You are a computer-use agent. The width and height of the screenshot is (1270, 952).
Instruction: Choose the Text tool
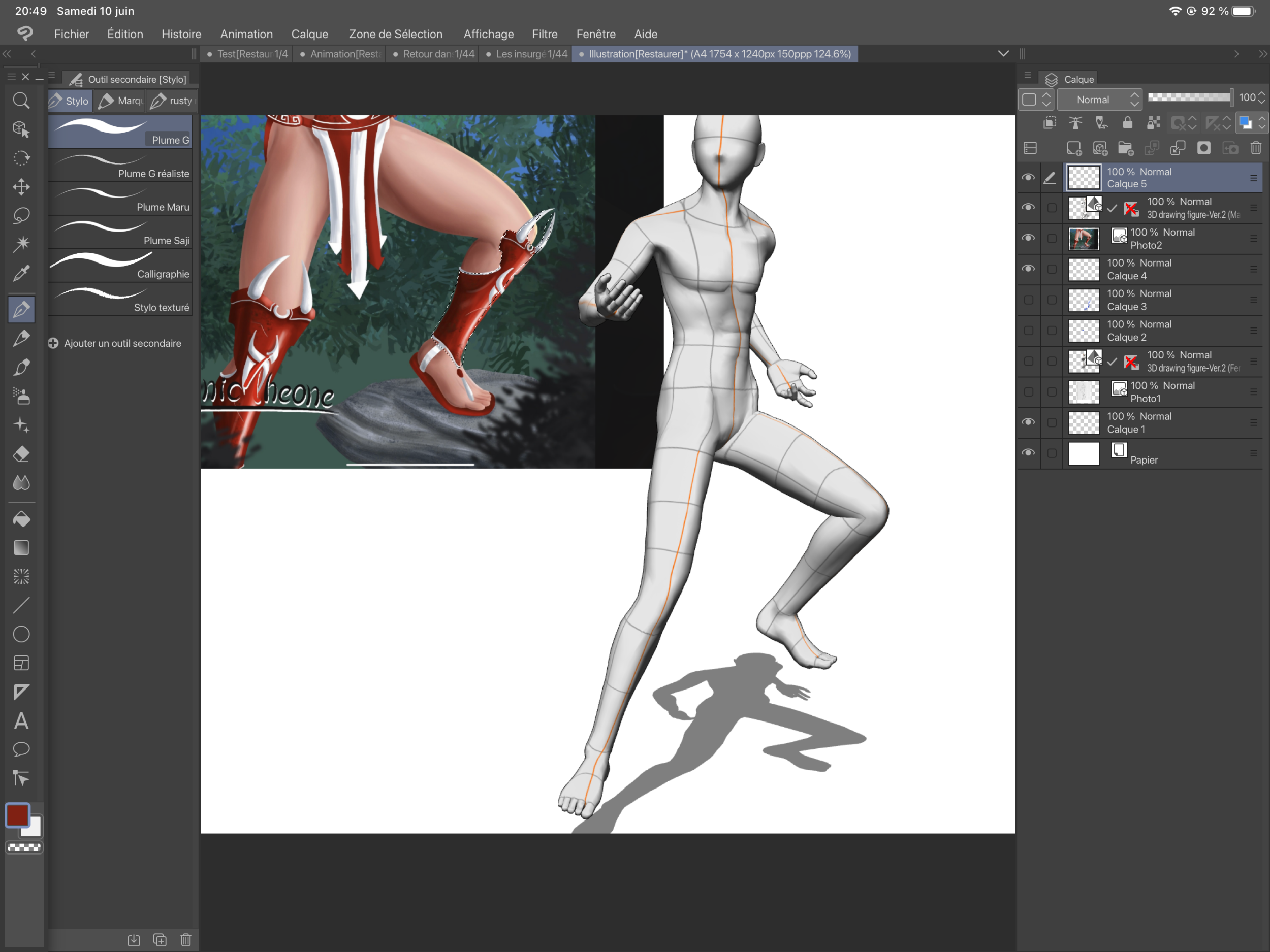coord(21,721)
